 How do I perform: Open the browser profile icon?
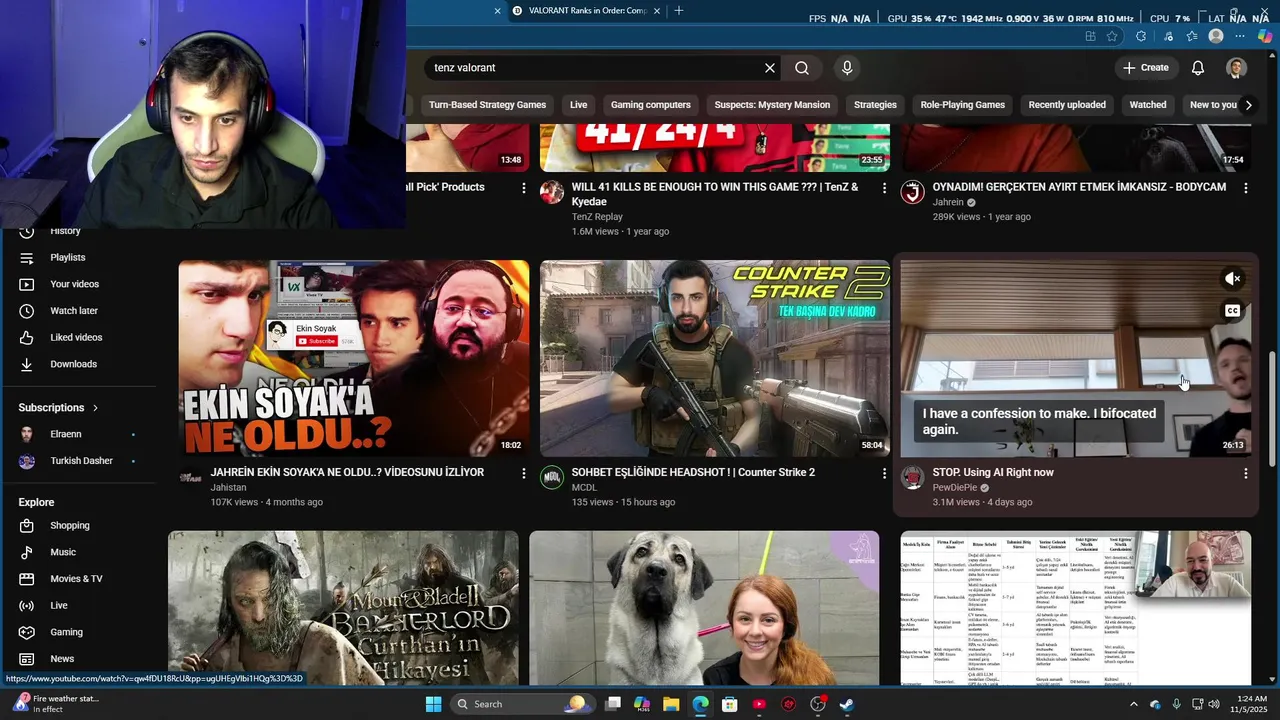coord(1216,37)
